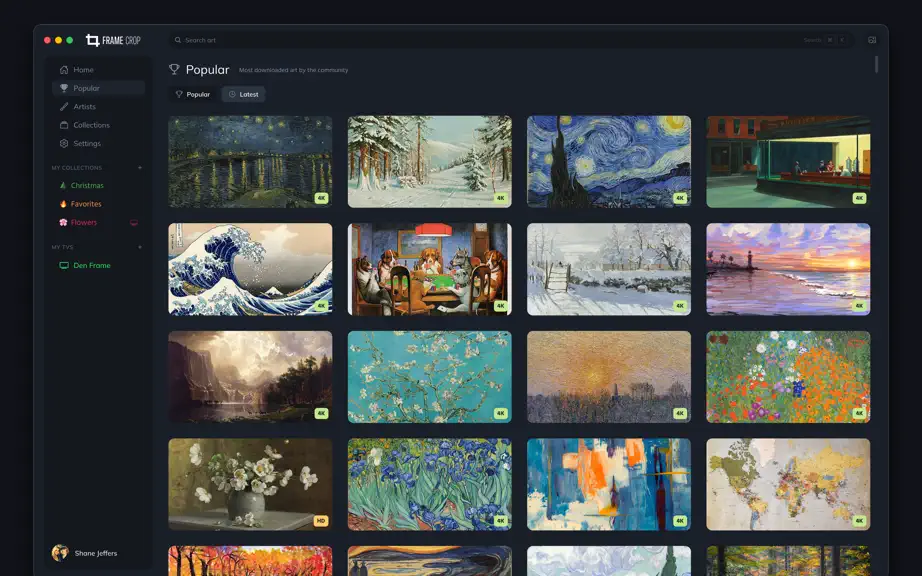Click 'Most downloaded art by the community' text

click(293, 70)
